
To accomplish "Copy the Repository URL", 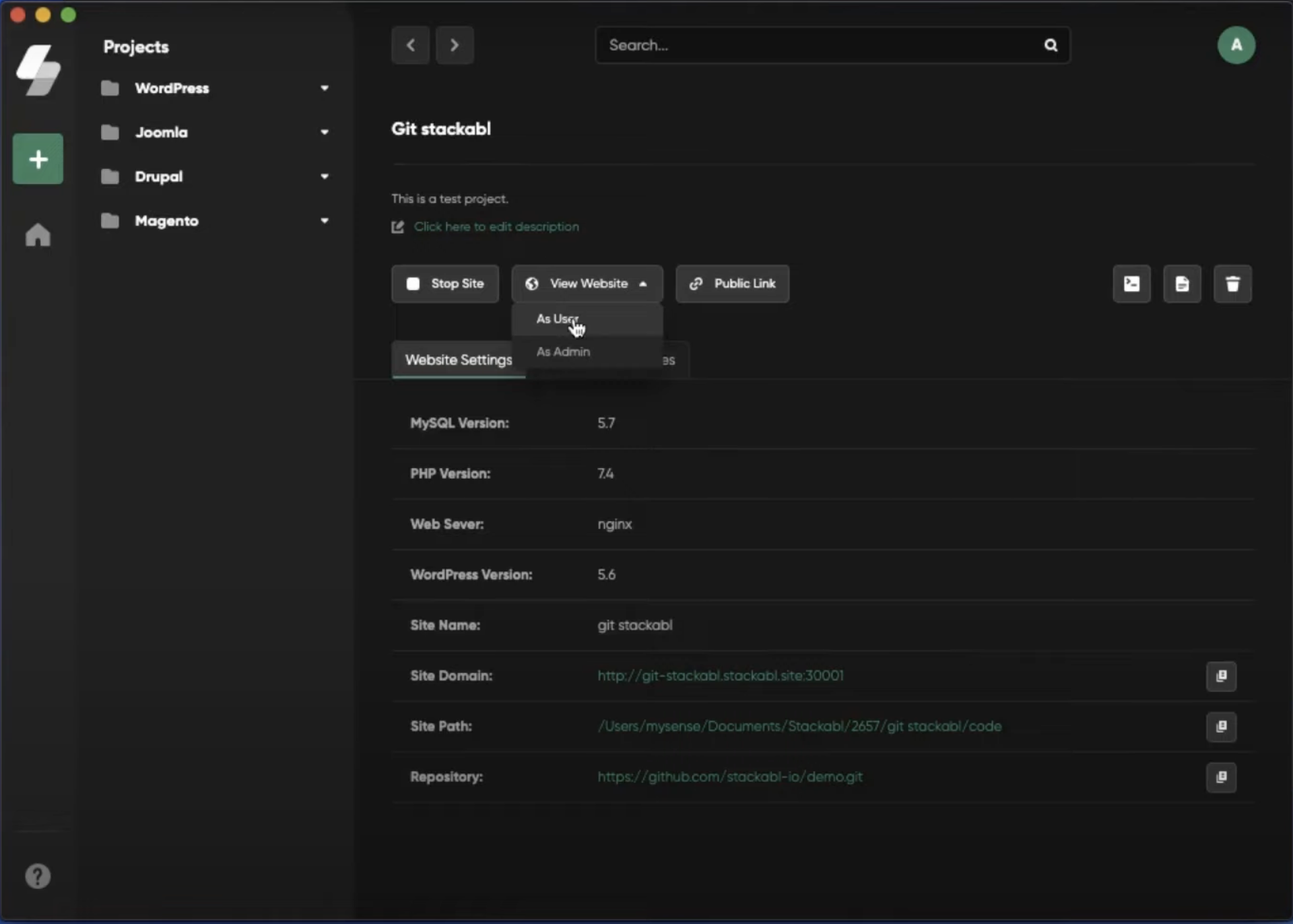I will point(1221,777).
